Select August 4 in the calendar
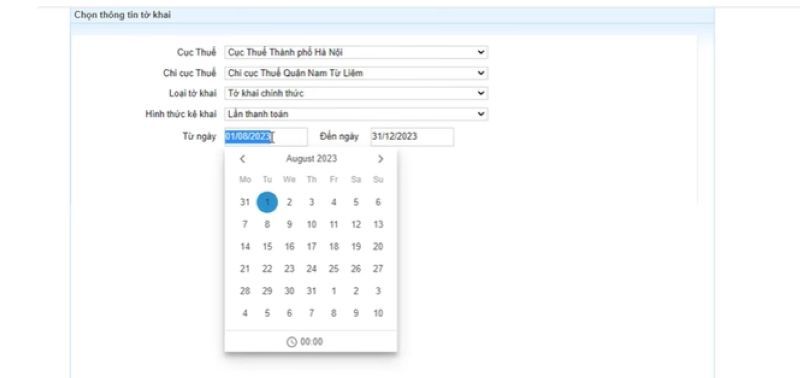Viewport: 800px width, 378px height. [334, 202]
